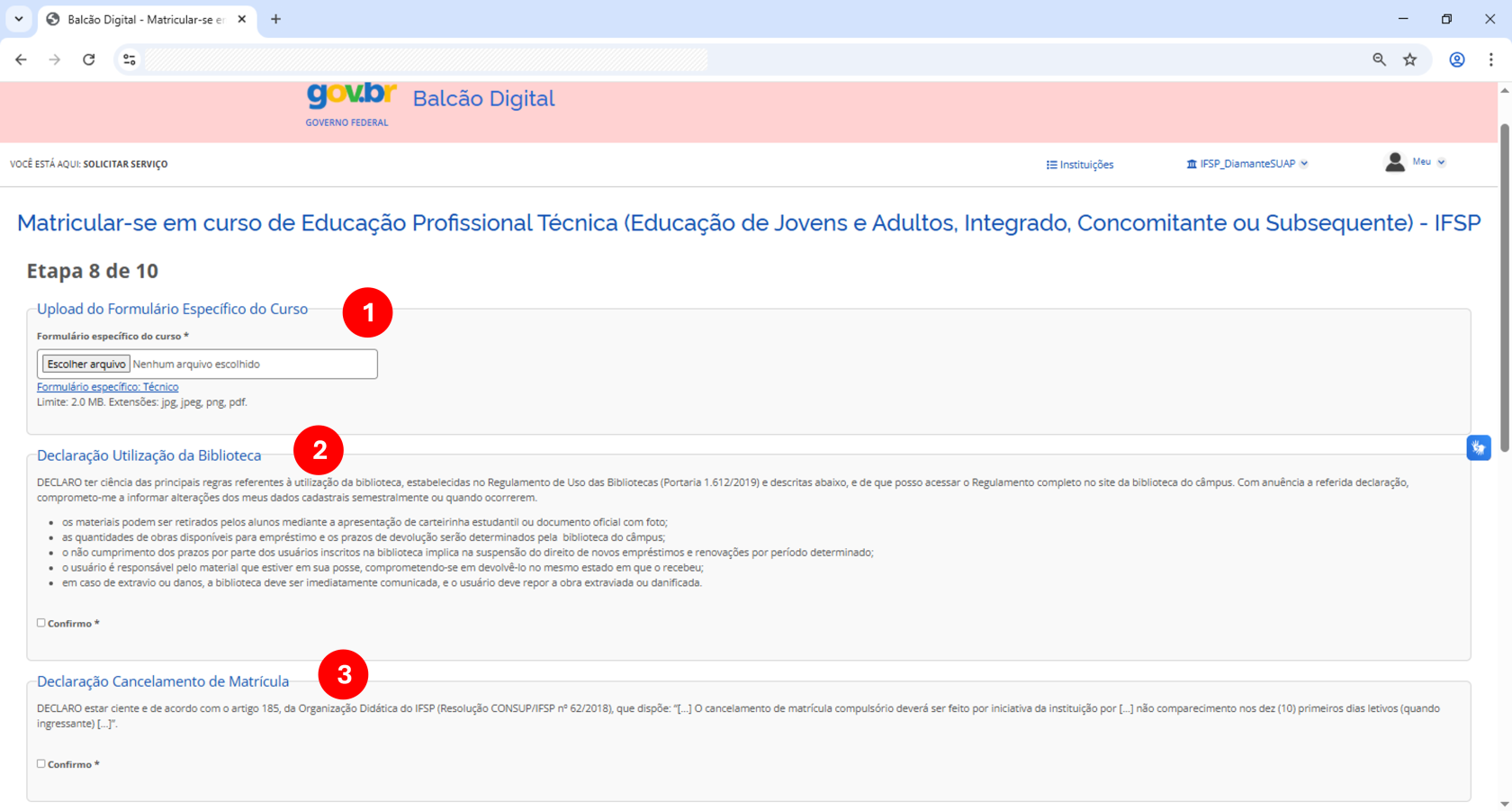
Task: Select the Balcão Digital - Matricular-se tab
Action: pyautogui.click(x=135, y=19)
